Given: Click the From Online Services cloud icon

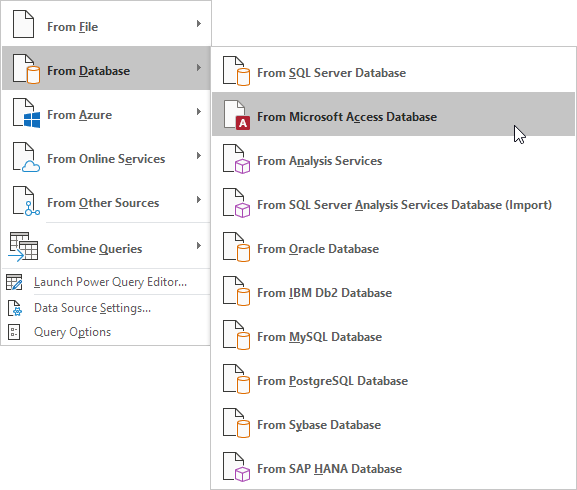Looking at the screenshot, I should point(26,157).
